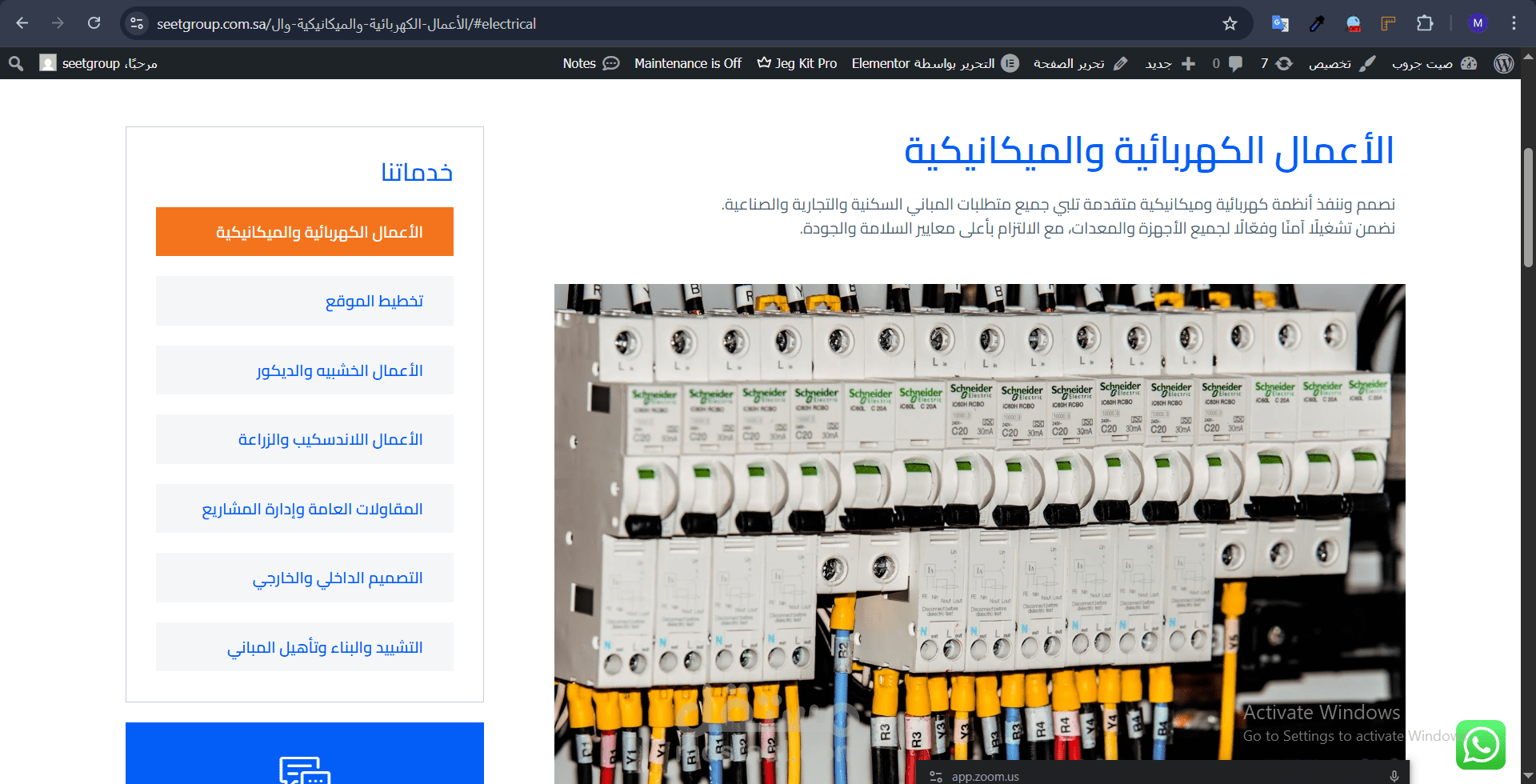Click the page vertical scrollbar thumb

tap(1528, 207)
